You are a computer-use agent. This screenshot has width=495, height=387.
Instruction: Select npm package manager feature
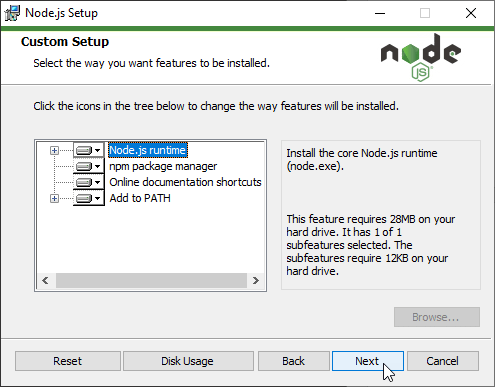163,166
